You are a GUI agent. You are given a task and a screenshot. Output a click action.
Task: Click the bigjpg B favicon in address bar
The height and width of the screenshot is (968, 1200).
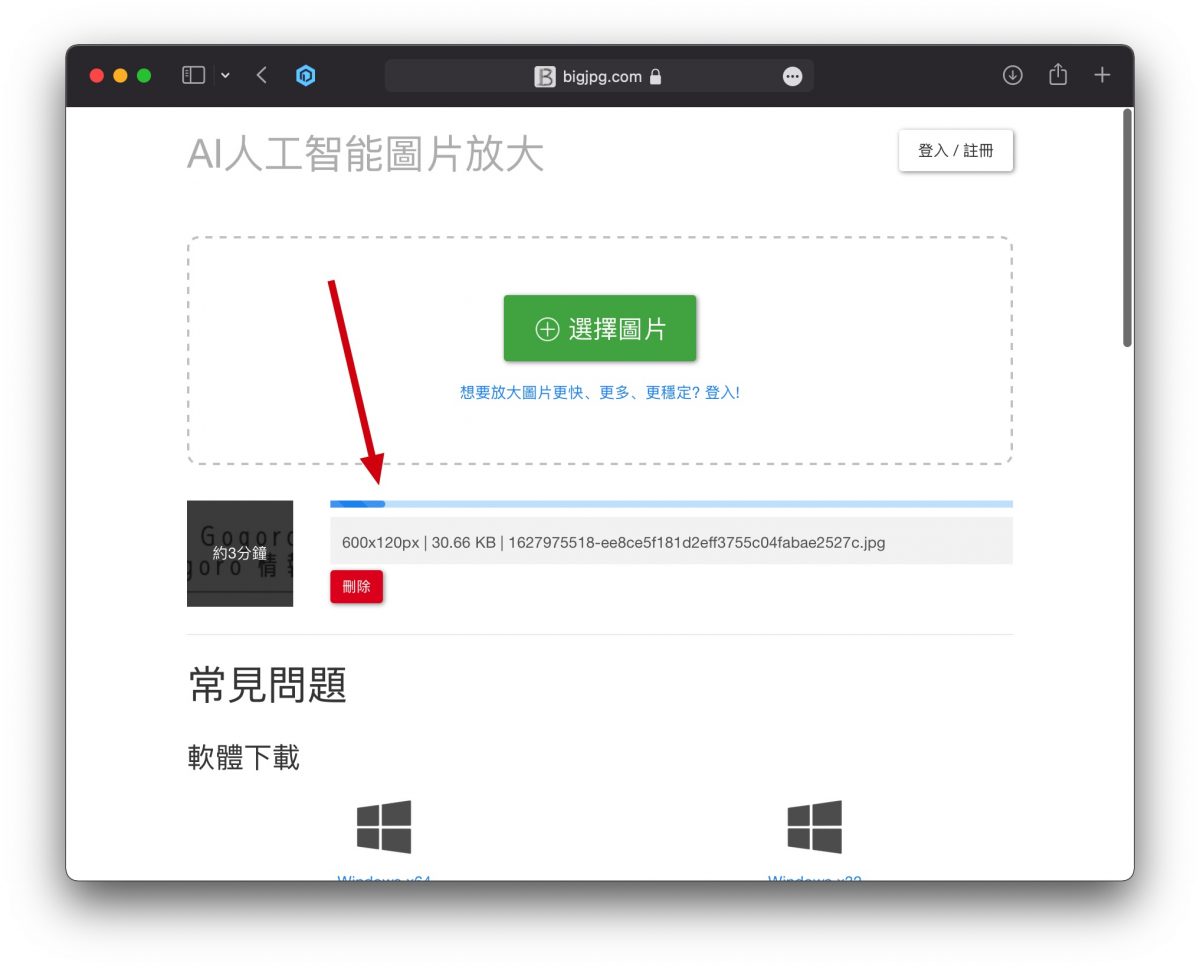pyautogui.click(x=544, y=77)
